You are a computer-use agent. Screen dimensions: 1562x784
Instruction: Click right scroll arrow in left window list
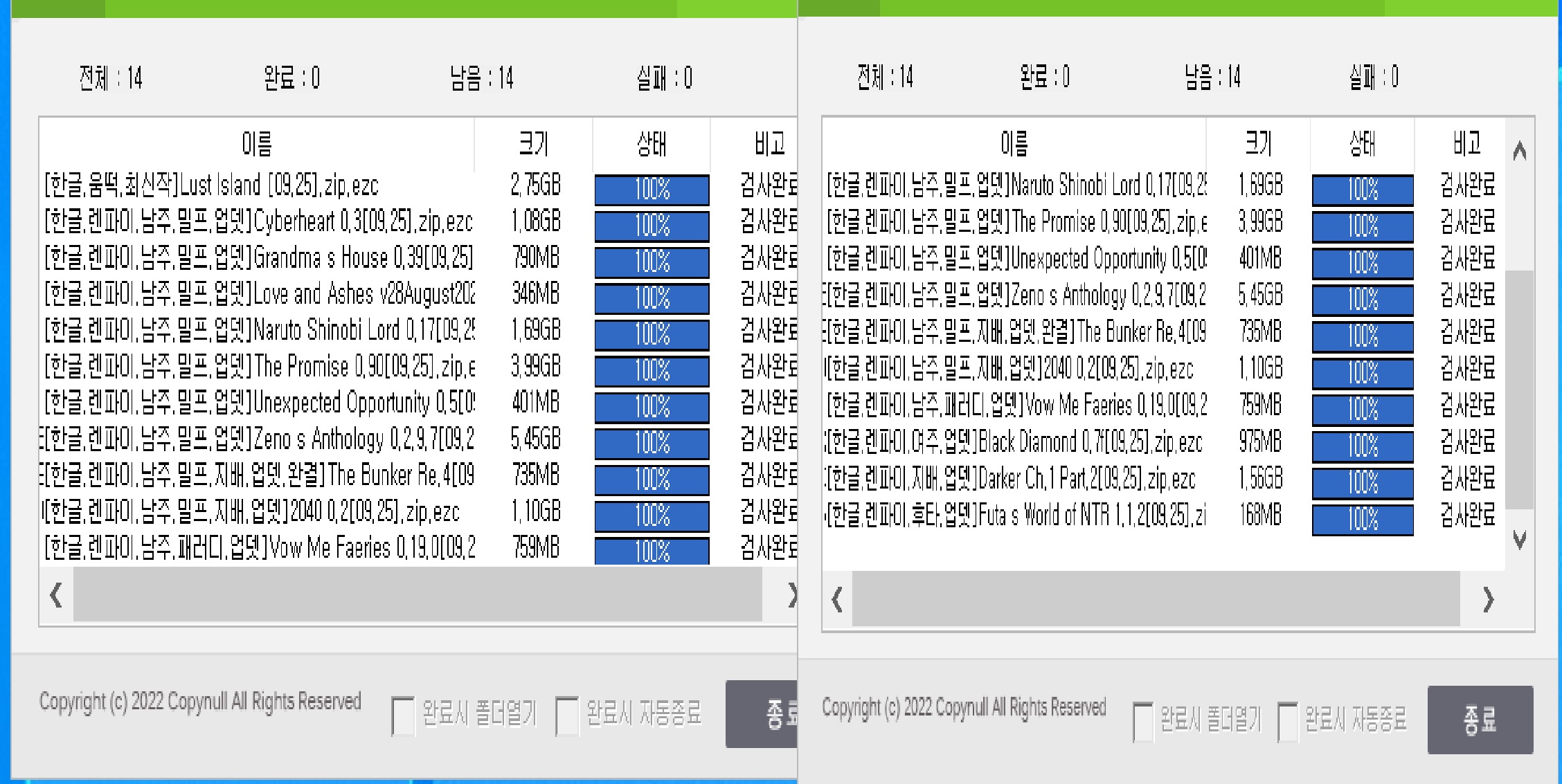click(x=791, y=594)
